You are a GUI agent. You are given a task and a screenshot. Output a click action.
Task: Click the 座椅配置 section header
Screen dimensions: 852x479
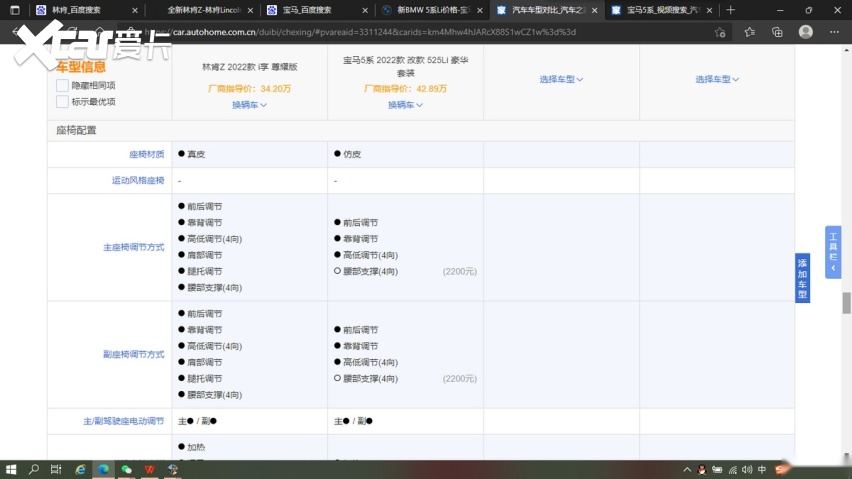tap(76, 130)
